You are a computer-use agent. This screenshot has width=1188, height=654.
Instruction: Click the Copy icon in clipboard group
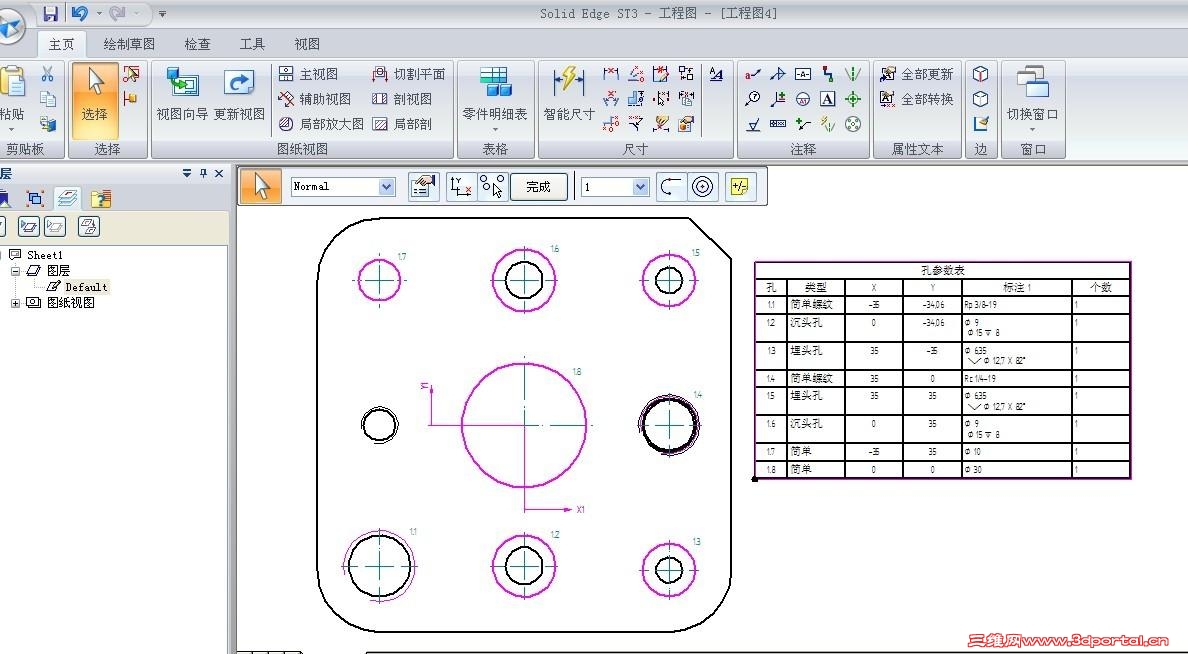[x=47, y=99]
